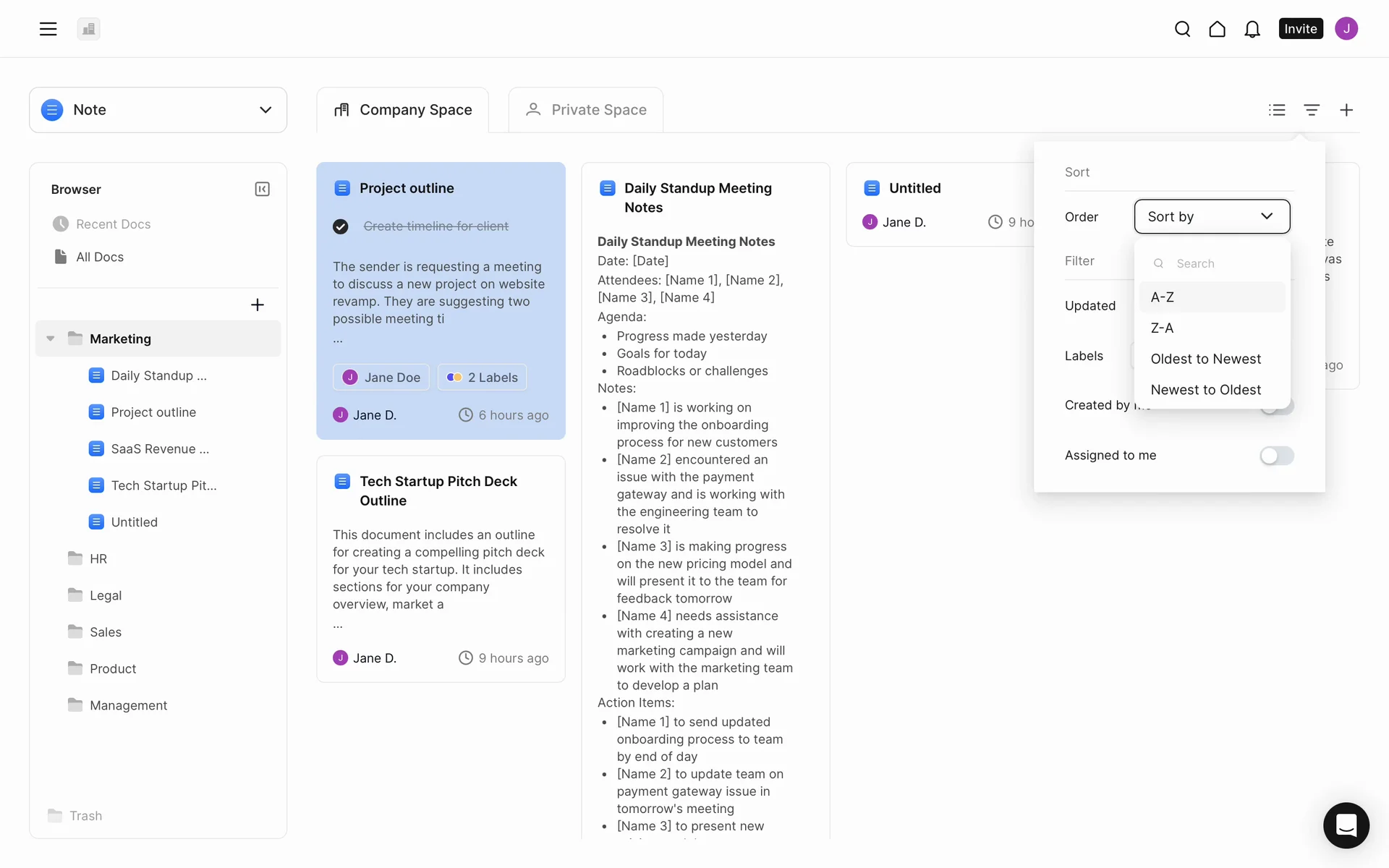Click the filter and sort icon
Viewport: 1389px width, 868px height.
pos(1312,110)
